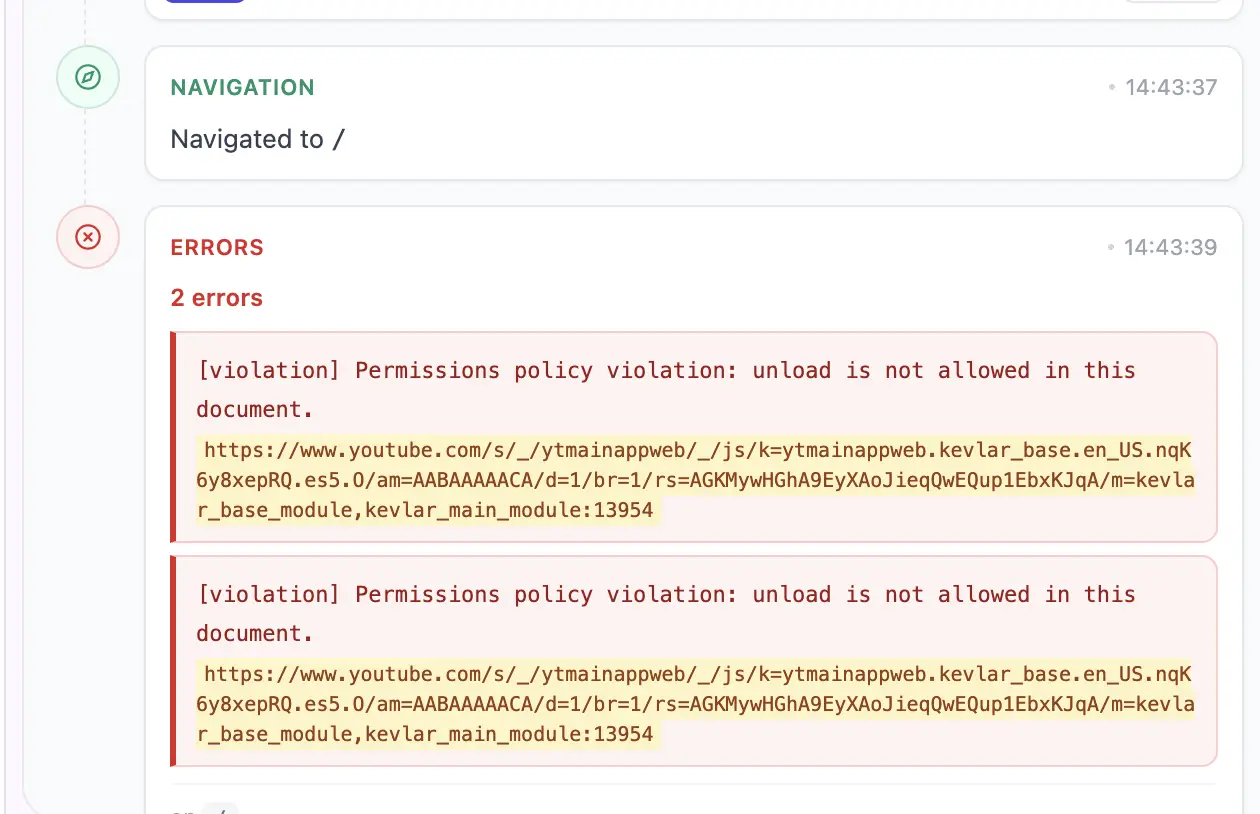
Task: Select the ERRORS heading label
Action: pos(217,248)
